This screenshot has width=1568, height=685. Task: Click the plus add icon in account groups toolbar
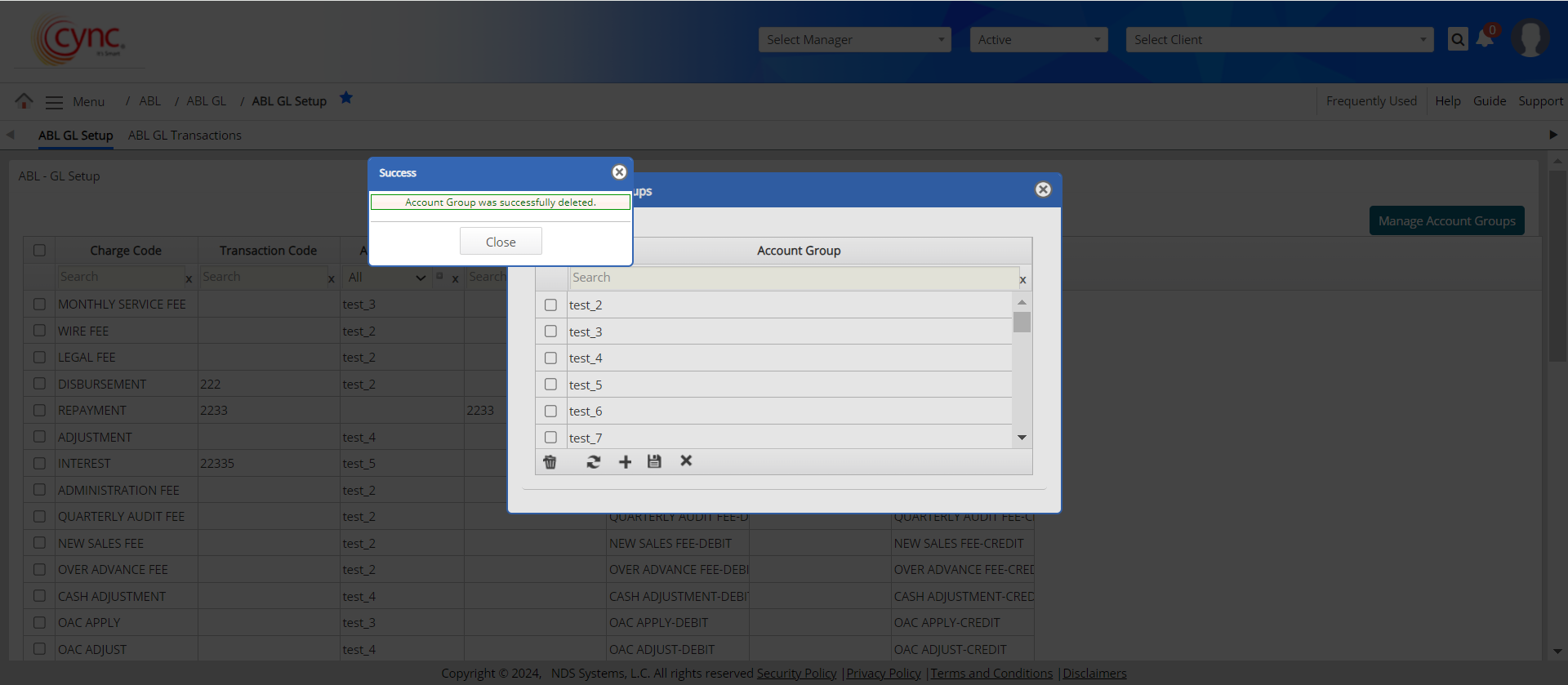point(625,462)
